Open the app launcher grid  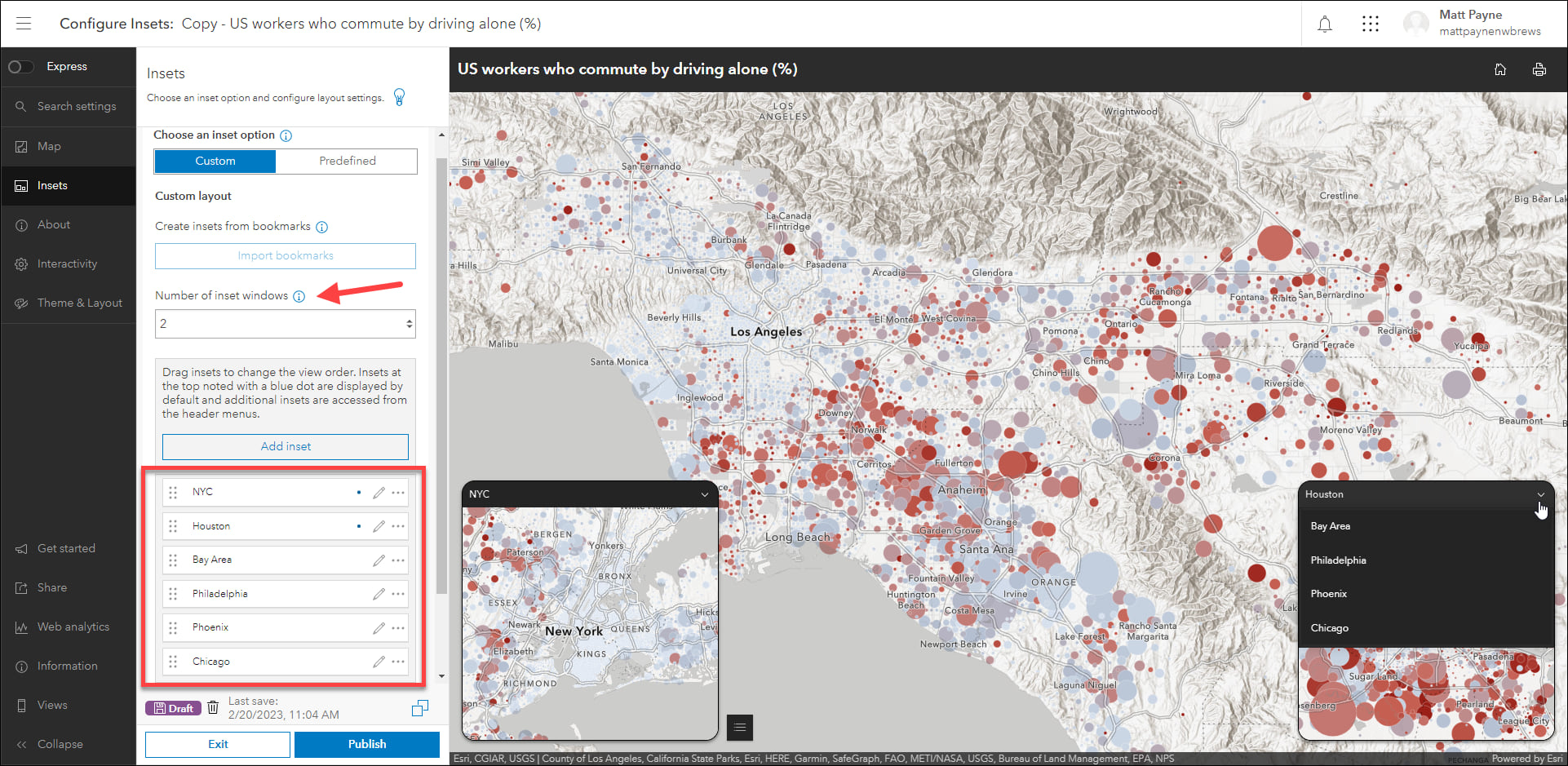[x=1370, y=24]
